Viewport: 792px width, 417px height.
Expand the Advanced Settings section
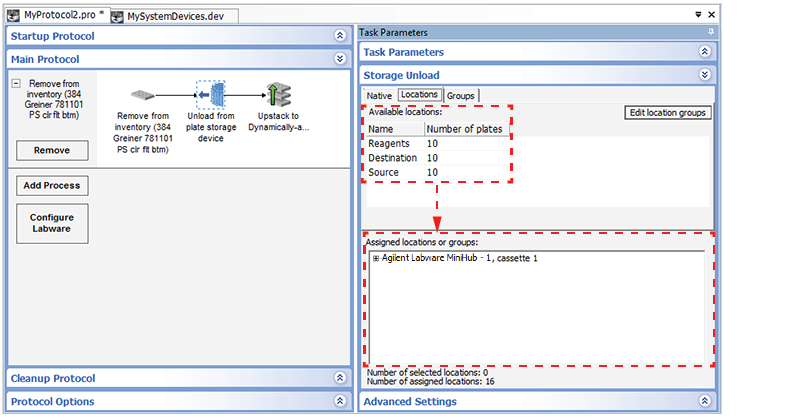pyautogui.click(x=704, y=401)
